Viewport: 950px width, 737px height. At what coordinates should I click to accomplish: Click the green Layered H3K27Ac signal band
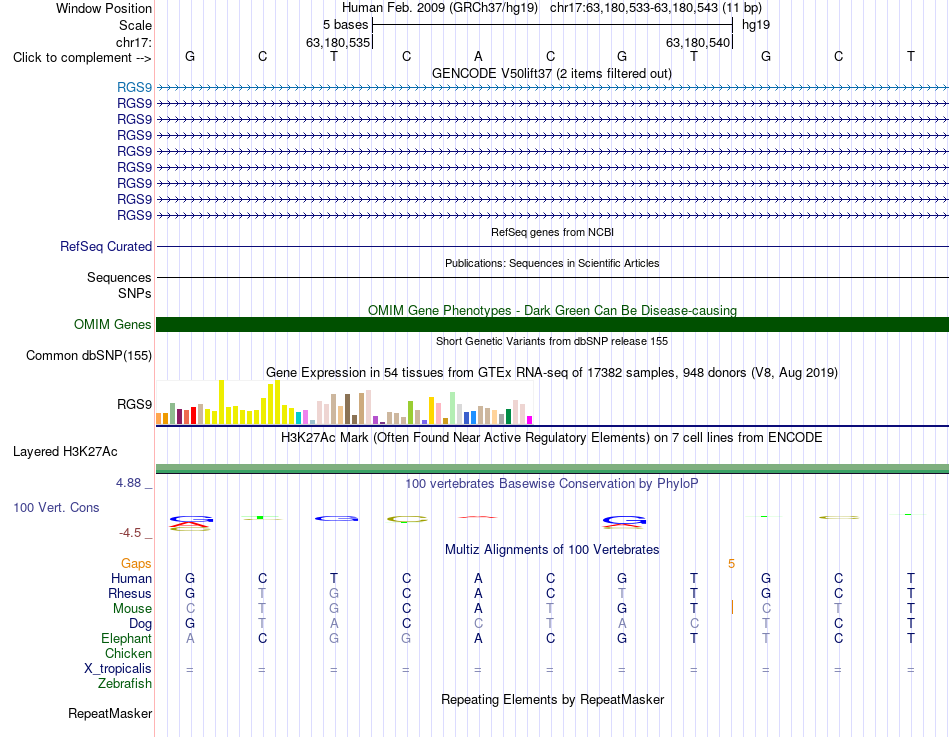552,468
